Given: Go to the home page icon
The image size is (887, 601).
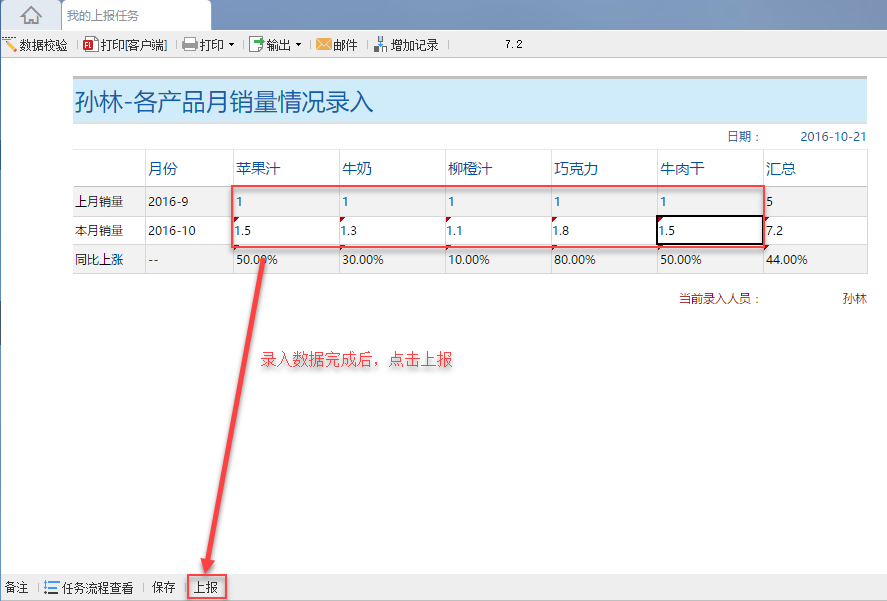Looking at the screenshot, I should click(31, 15).
